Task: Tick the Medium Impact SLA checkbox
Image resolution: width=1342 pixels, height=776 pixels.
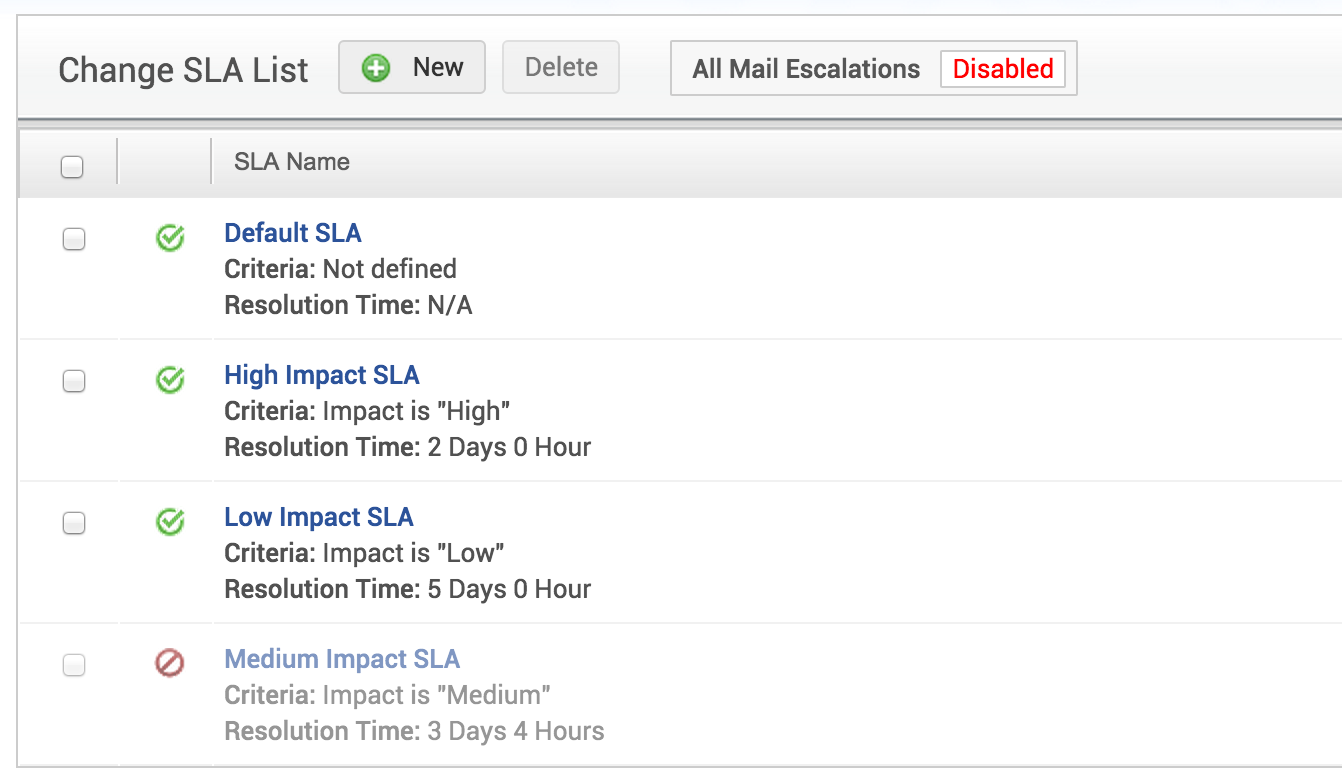Action: 74,665
